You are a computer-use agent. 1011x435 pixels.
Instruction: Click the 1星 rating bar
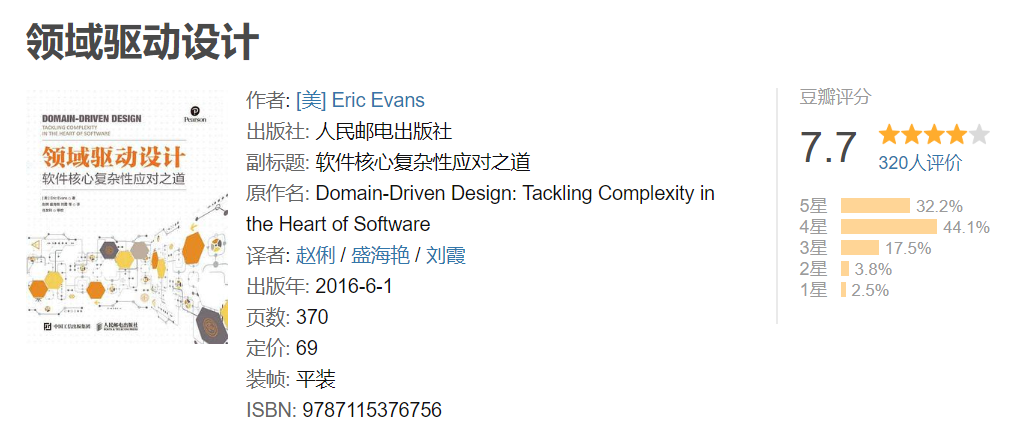(843, 290)
